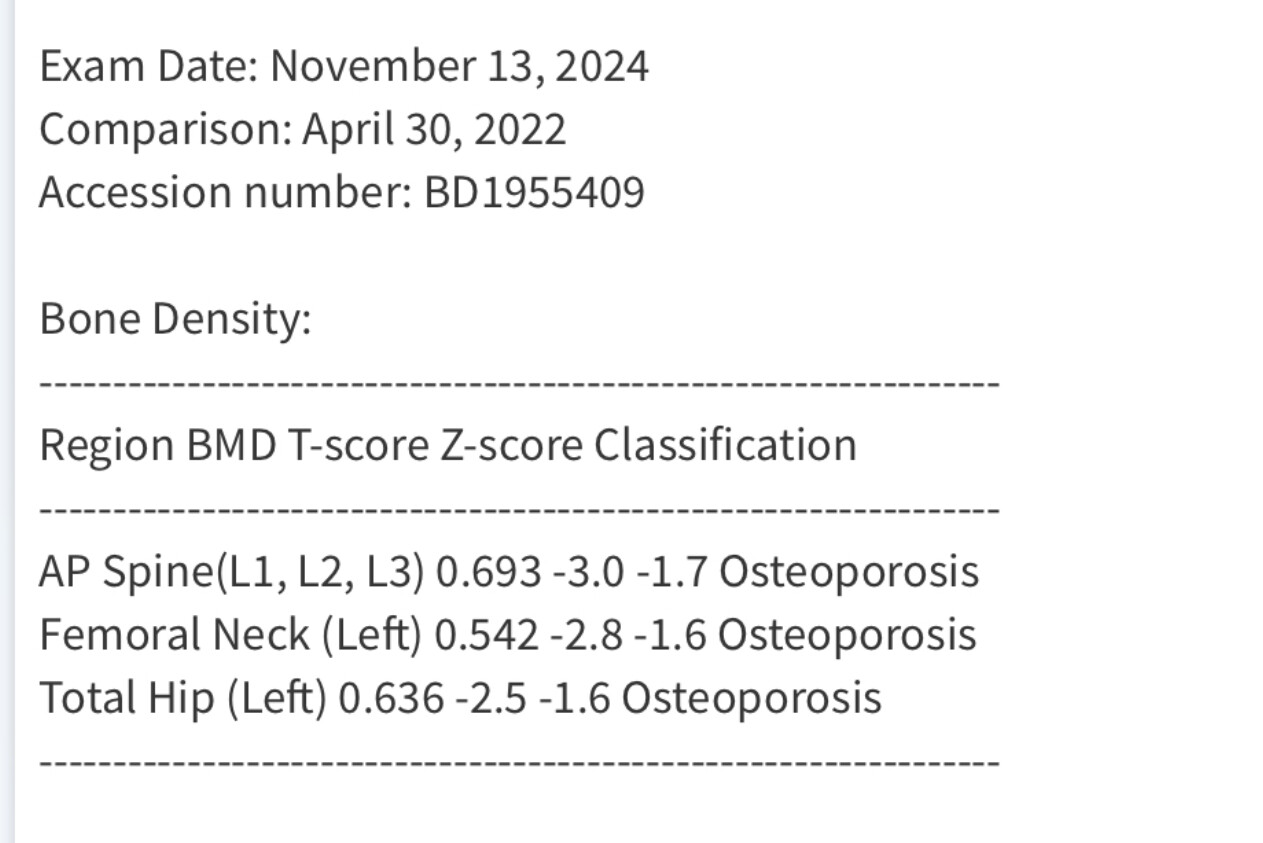Click "Osteoporosis" in the AP Spine row

click(x=849, y=572)
